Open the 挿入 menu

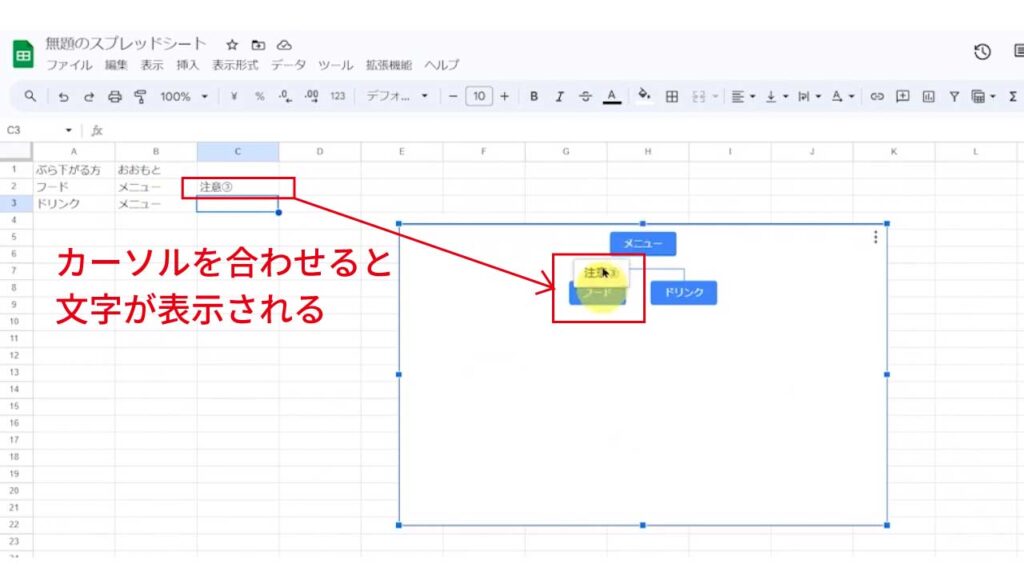187,65
